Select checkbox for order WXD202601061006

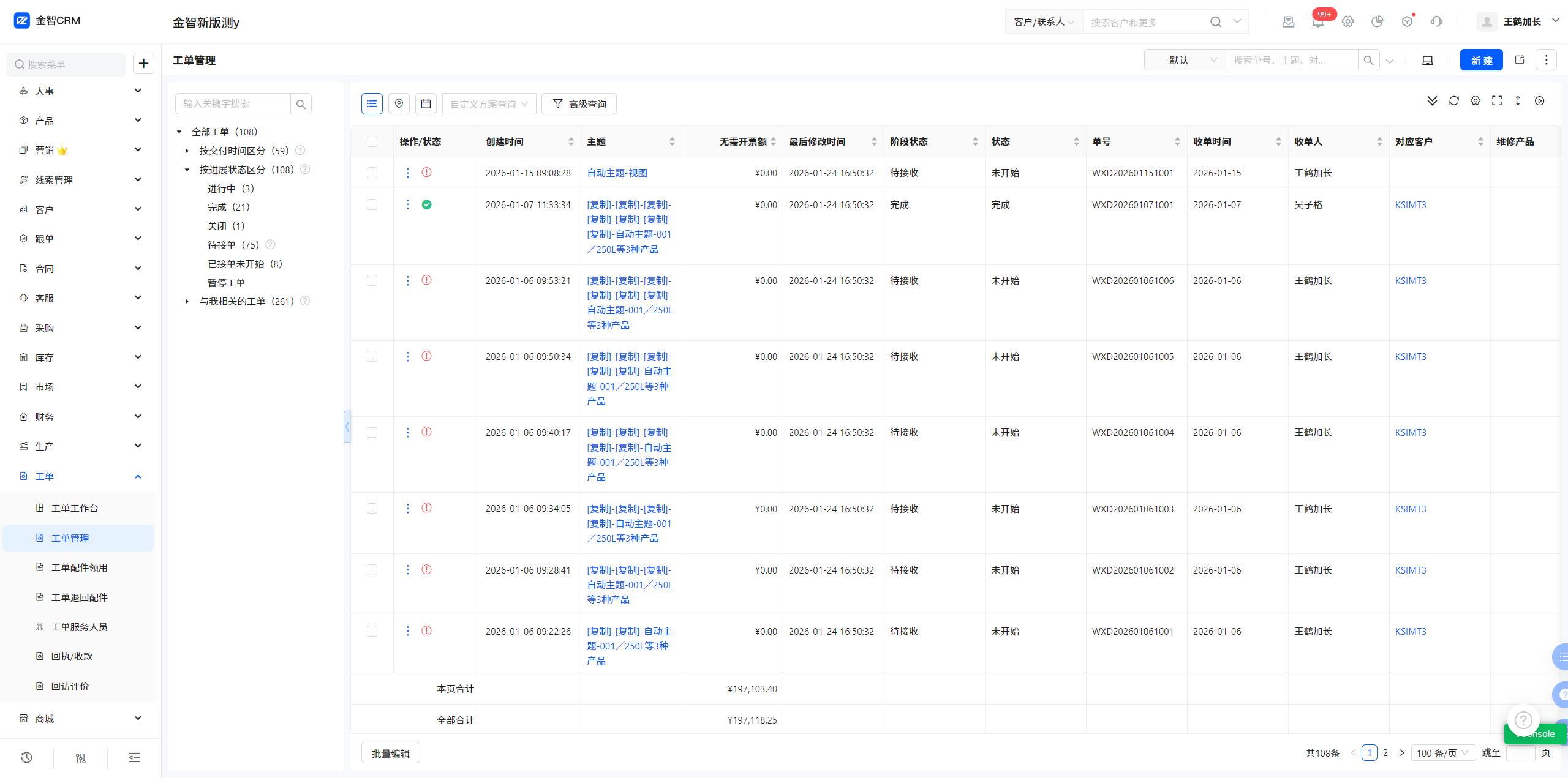[x=372, y=281]
